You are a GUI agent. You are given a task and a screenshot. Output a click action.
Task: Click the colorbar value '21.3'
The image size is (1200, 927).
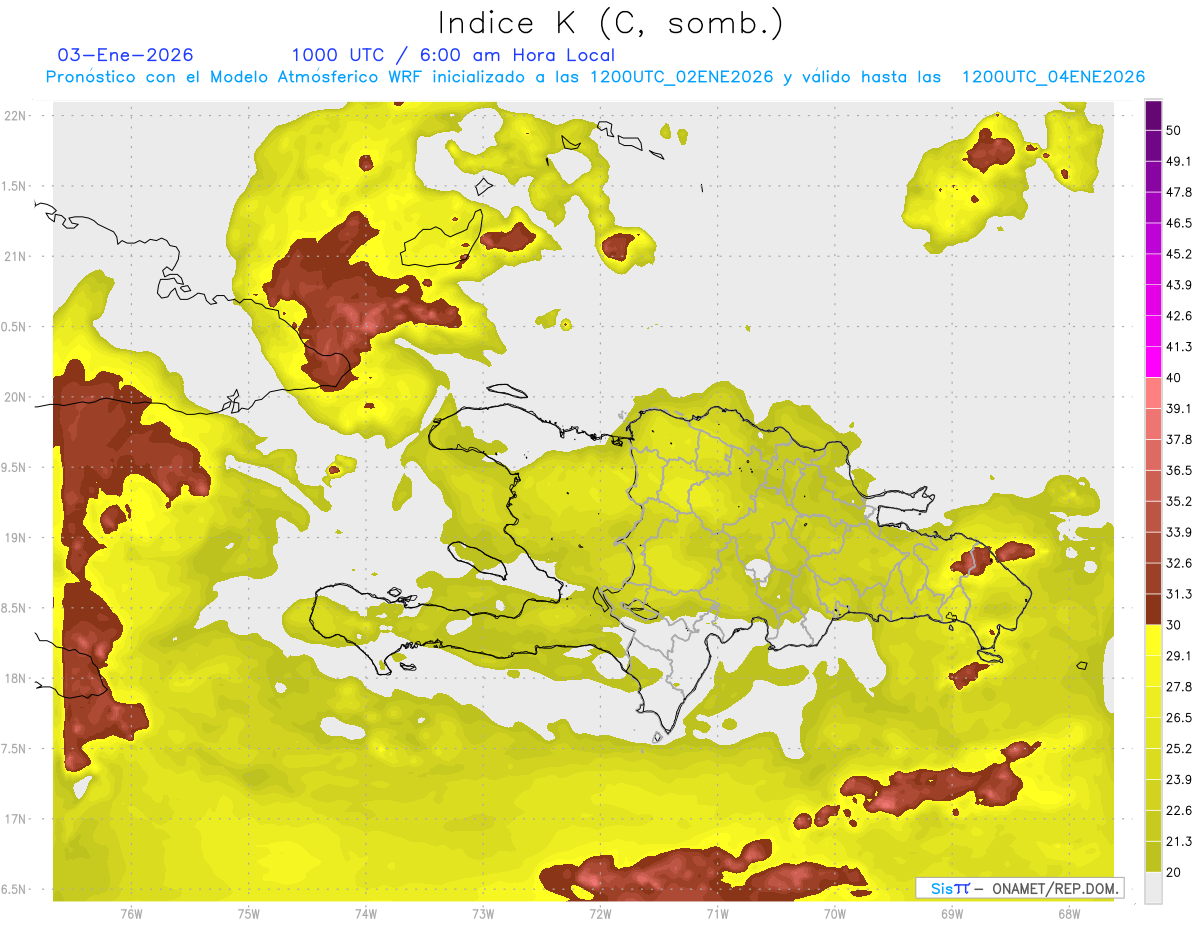click(1179, 842)
